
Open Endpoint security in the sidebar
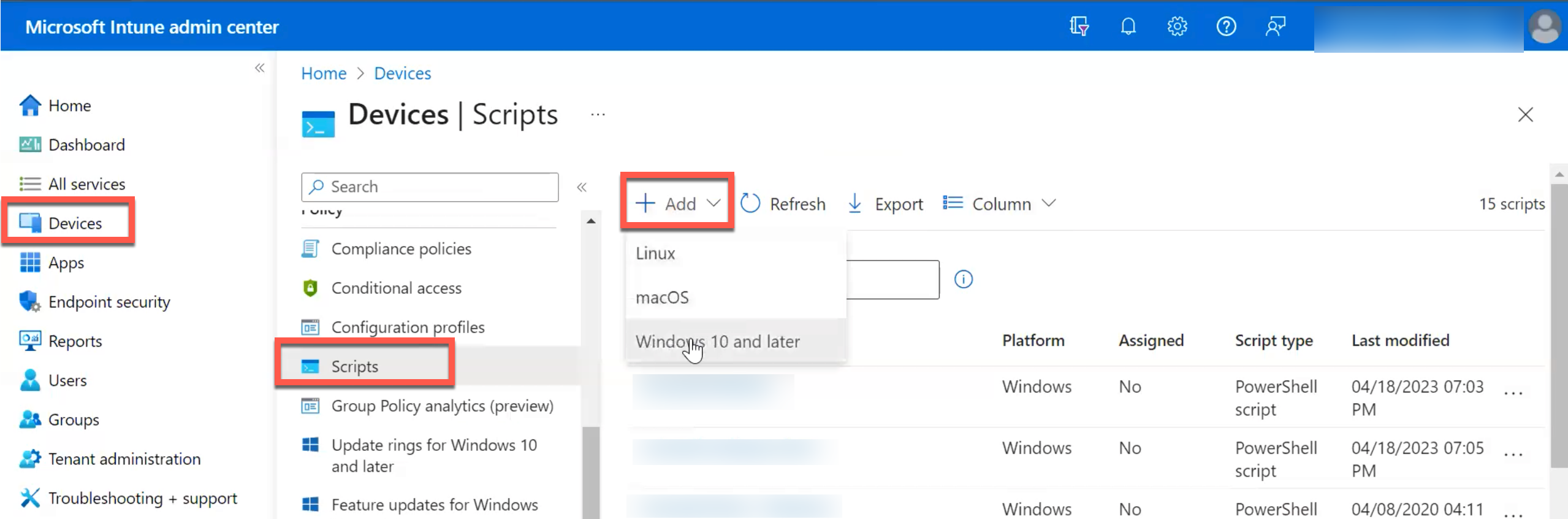pos(108,302)
